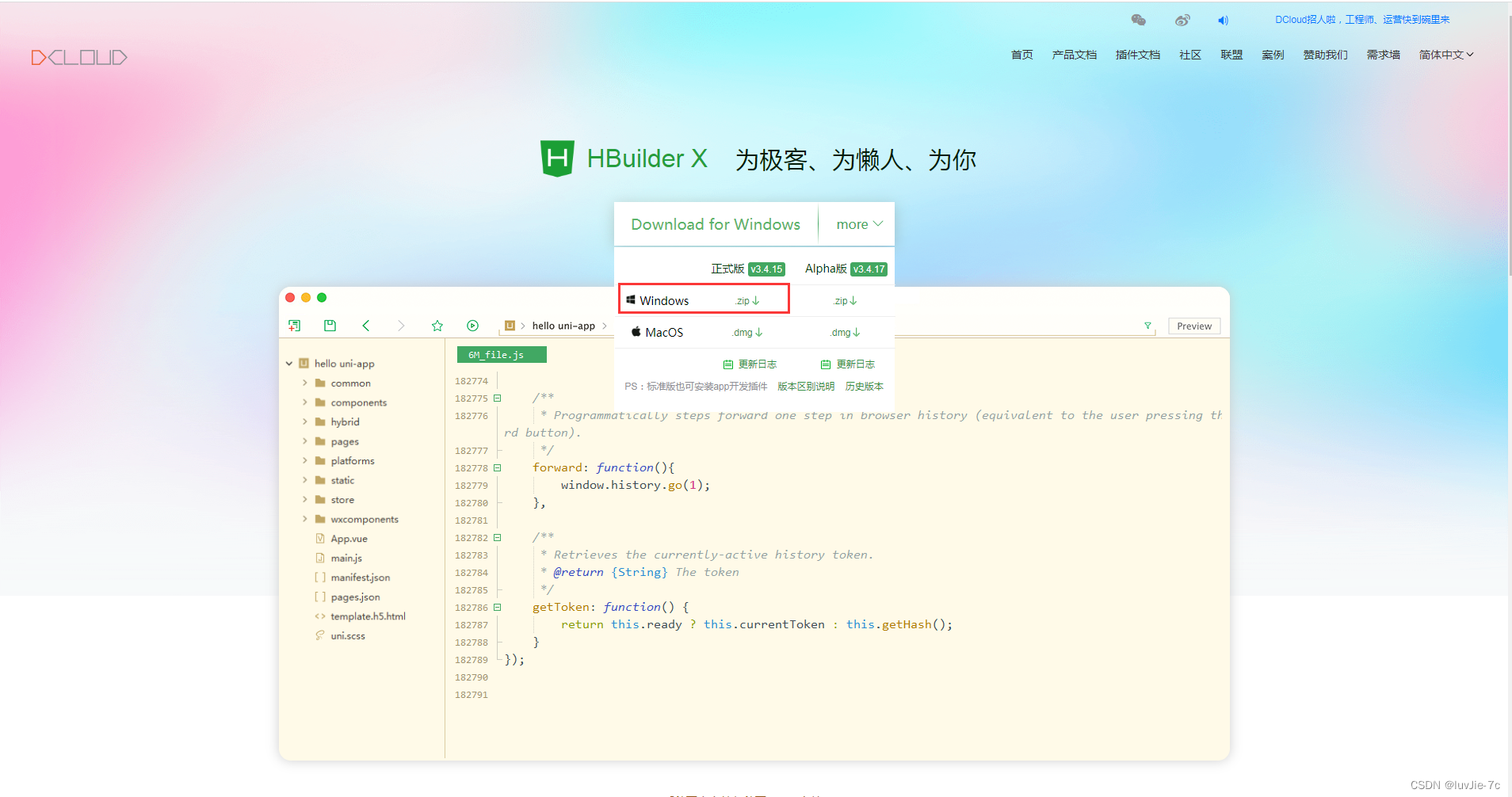Click the DCloud logo
1512x797 pixels.
79,57
